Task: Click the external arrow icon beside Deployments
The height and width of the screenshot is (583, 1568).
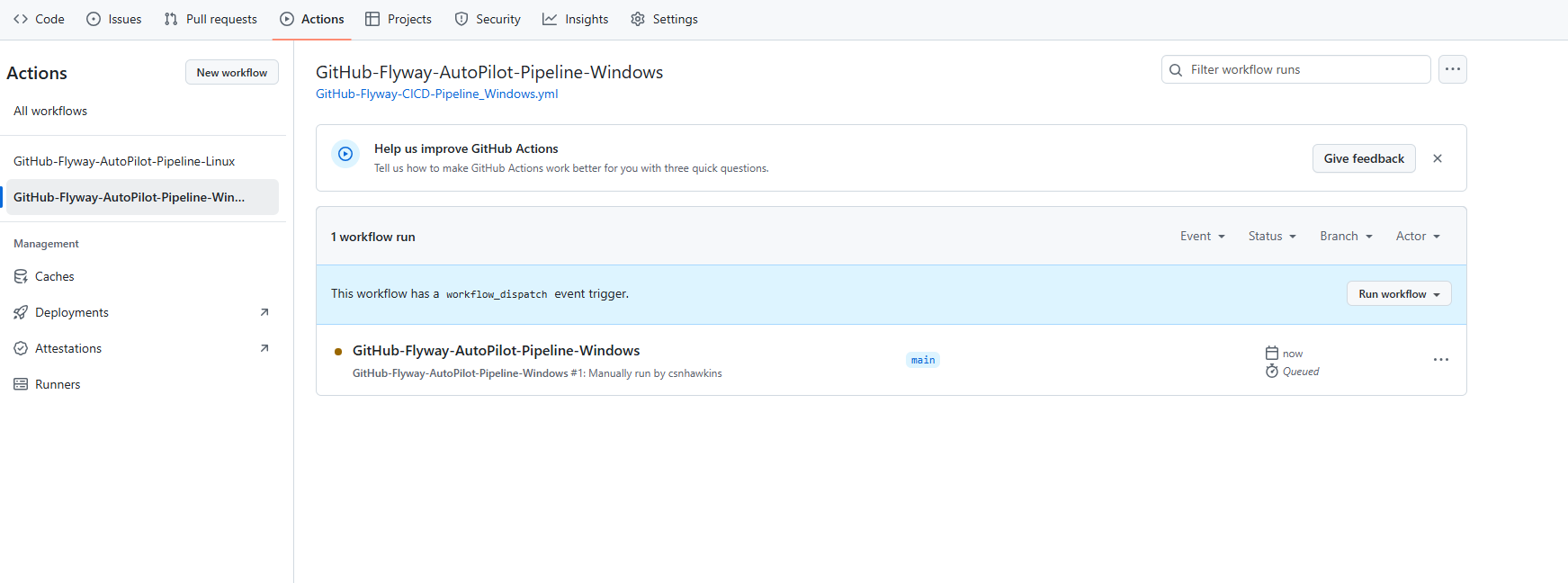Action: [x=264, y=312]
